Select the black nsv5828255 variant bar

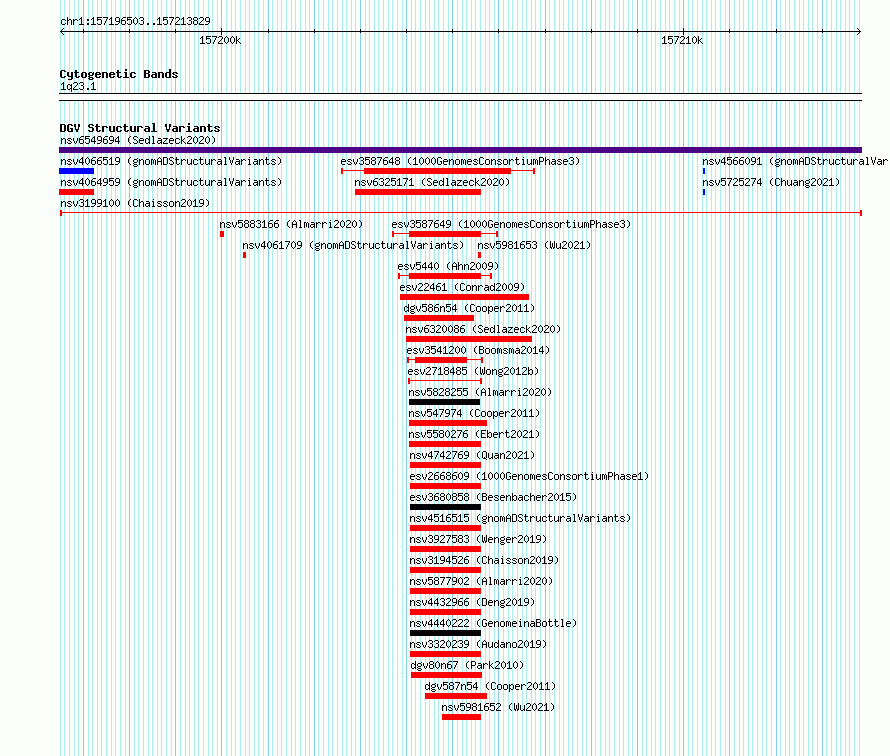tap(444, 402)
